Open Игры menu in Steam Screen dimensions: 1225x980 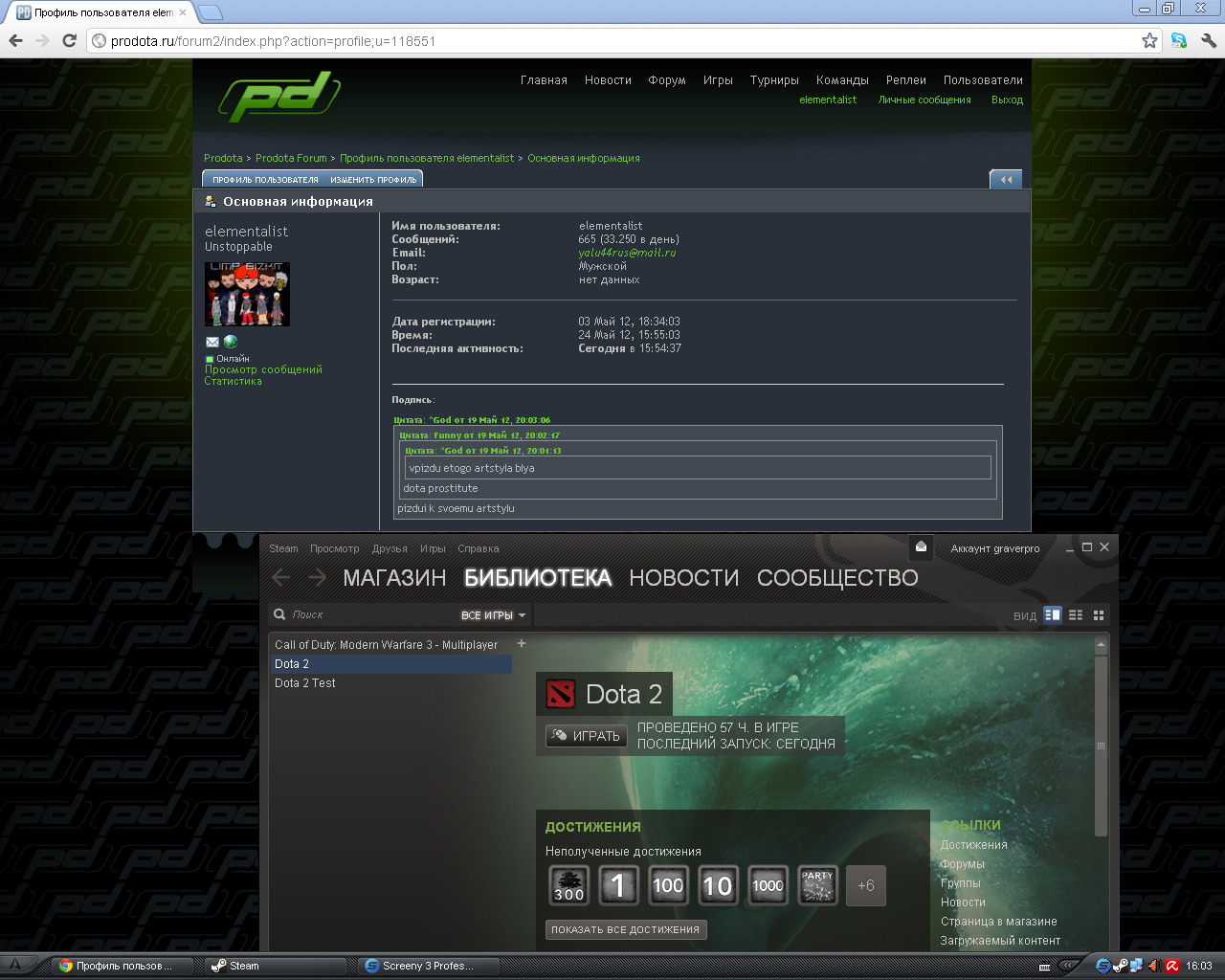[x=433, y=548]
